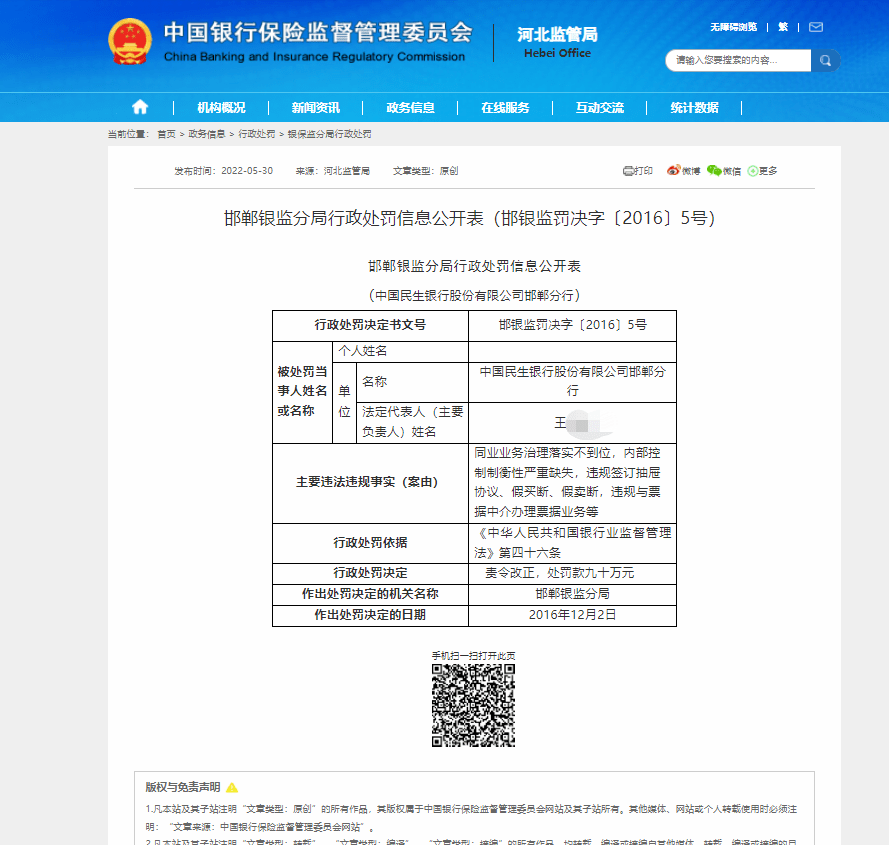Image resolution: width=889 pixels, height=845 pixels.
Task: Open 统计数据 menu
Action: pyautogui.click(x=695, y=107)
